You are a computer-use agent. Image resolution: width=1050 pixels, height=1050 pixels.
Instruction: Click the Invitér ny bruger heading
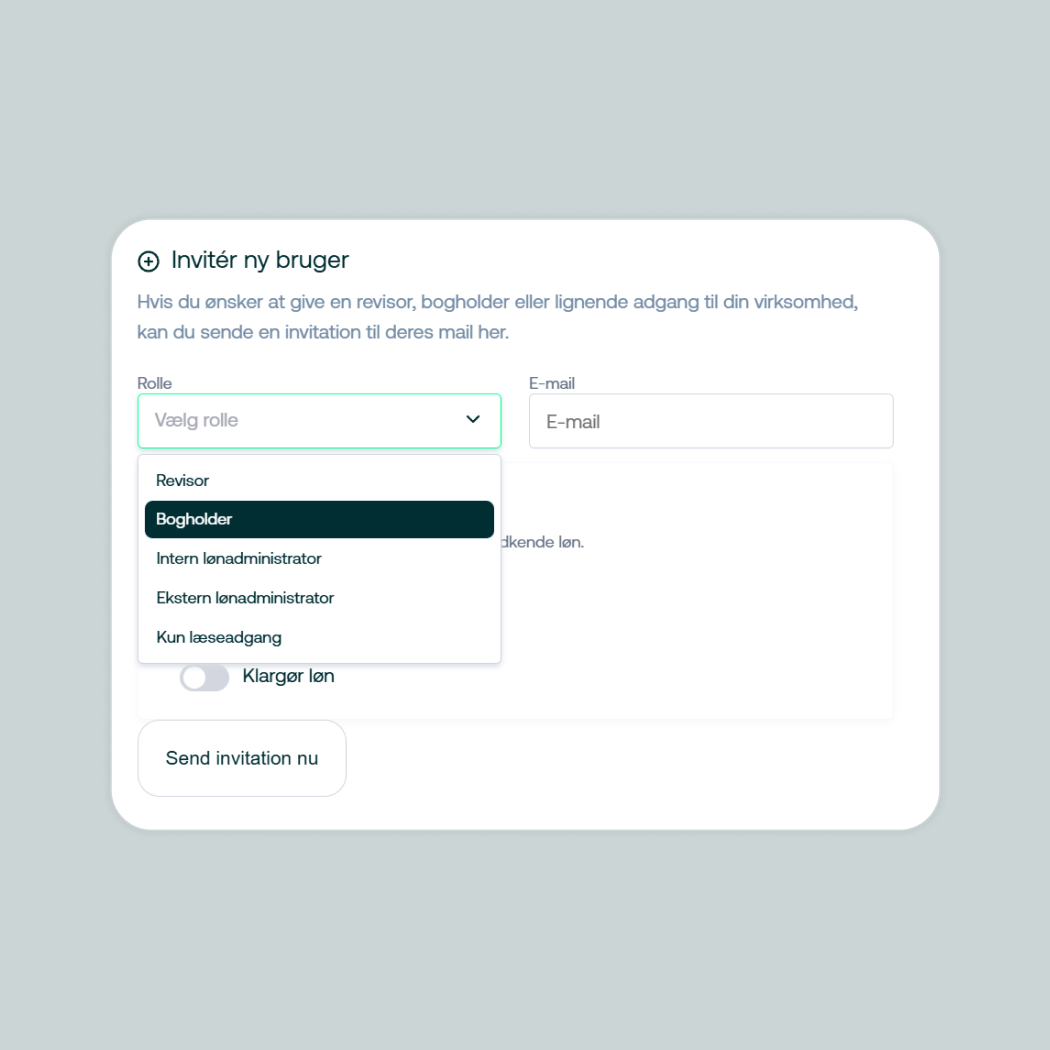pos(260,260)
